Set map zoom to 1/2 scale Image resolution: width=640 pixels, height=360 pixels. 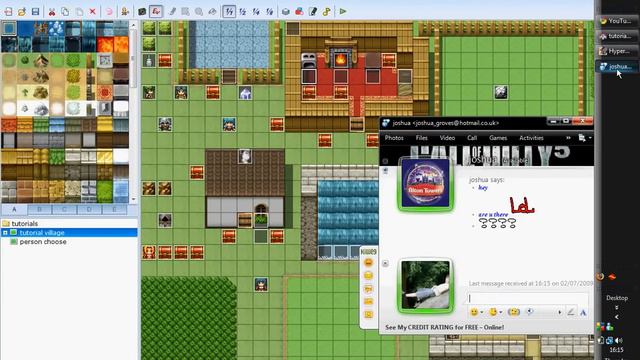(x=242, y=11)
